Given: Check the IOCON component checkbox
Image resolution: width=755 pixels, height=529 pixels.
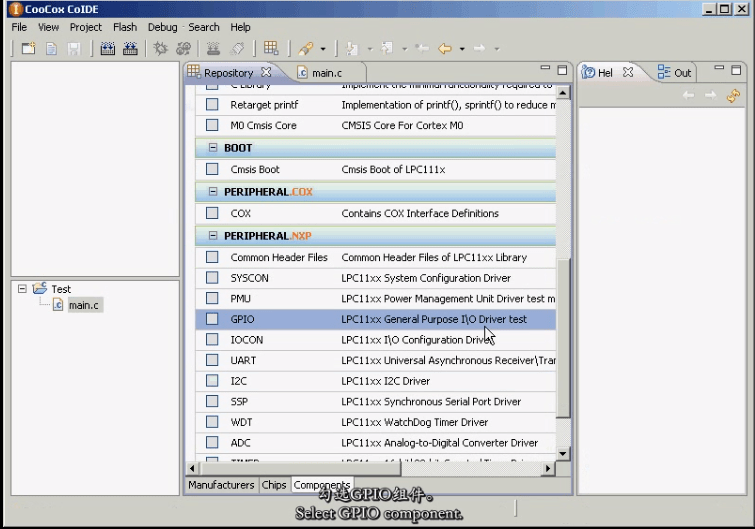Looking at the screenshot, I should coord(212,339).
